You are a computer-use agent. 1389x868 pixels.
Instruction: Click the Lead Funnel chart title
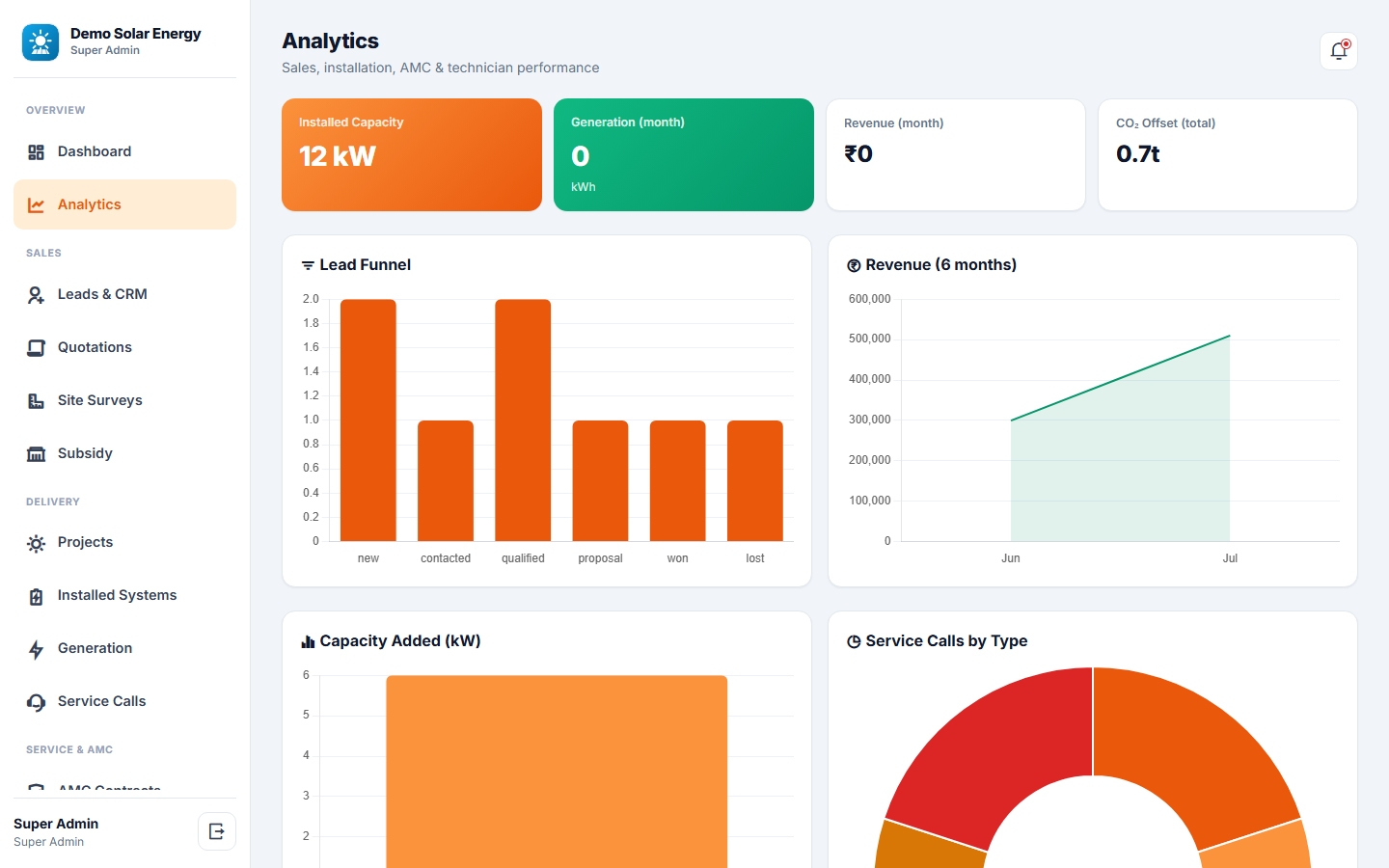(x=366, y=265)
